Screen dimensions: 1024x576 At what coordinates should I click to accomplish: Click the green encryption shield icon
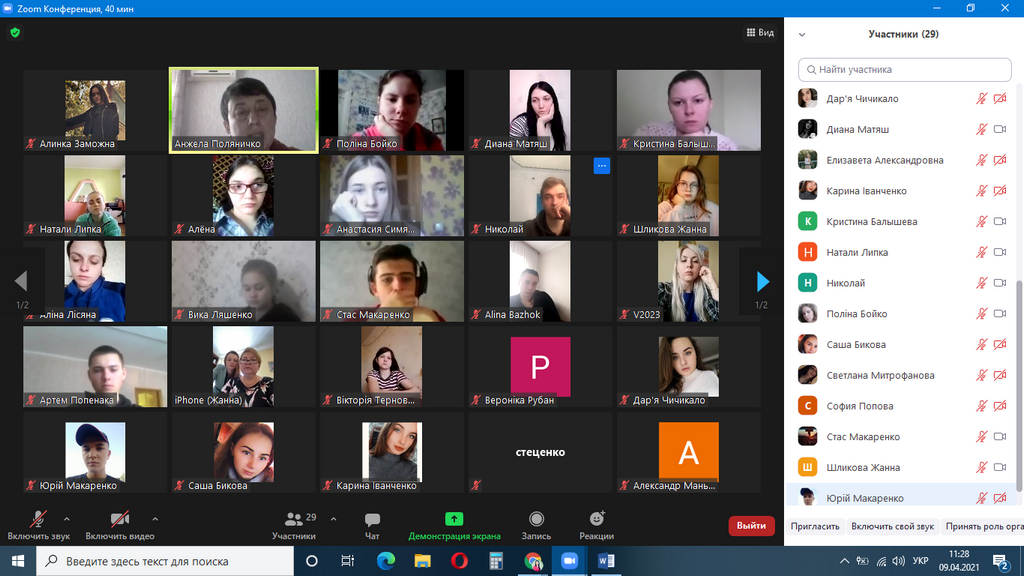(14, 32)
